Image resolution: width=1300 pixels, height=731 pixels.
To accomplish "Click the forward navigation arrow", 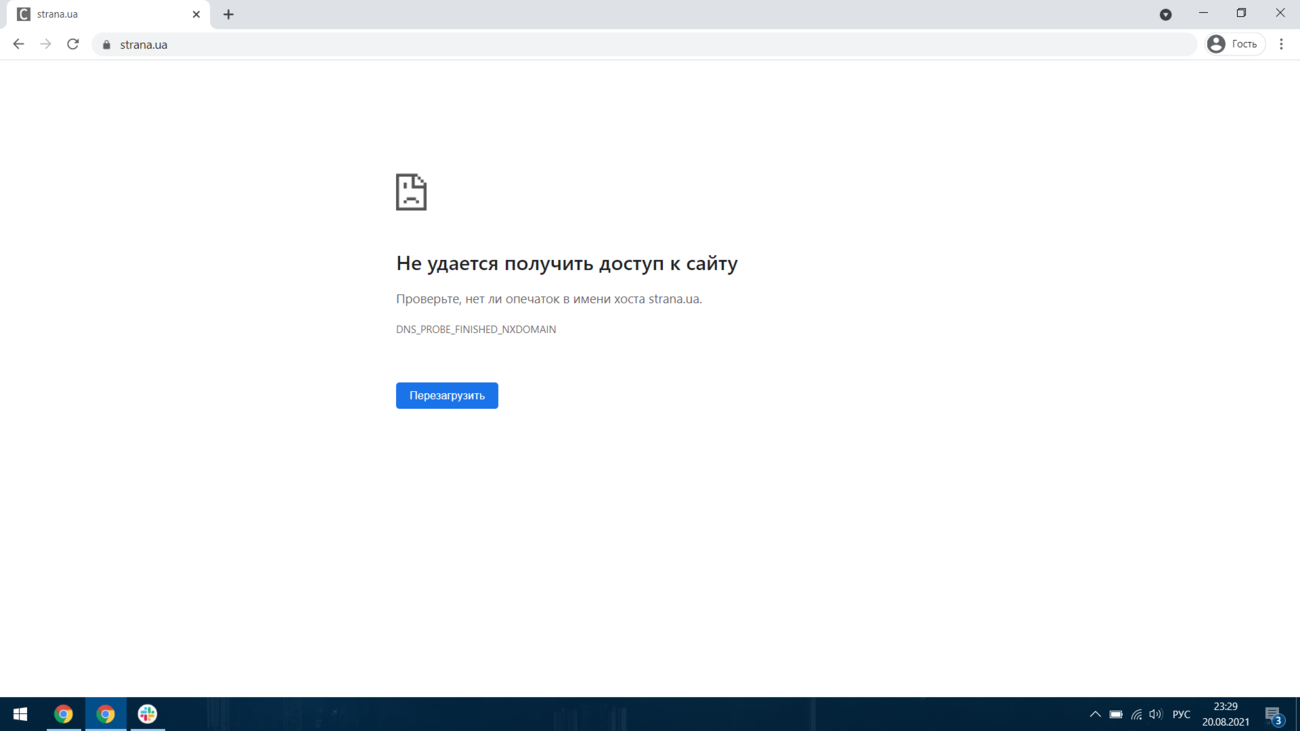I will pyautogui.click(x=46, y=44).
